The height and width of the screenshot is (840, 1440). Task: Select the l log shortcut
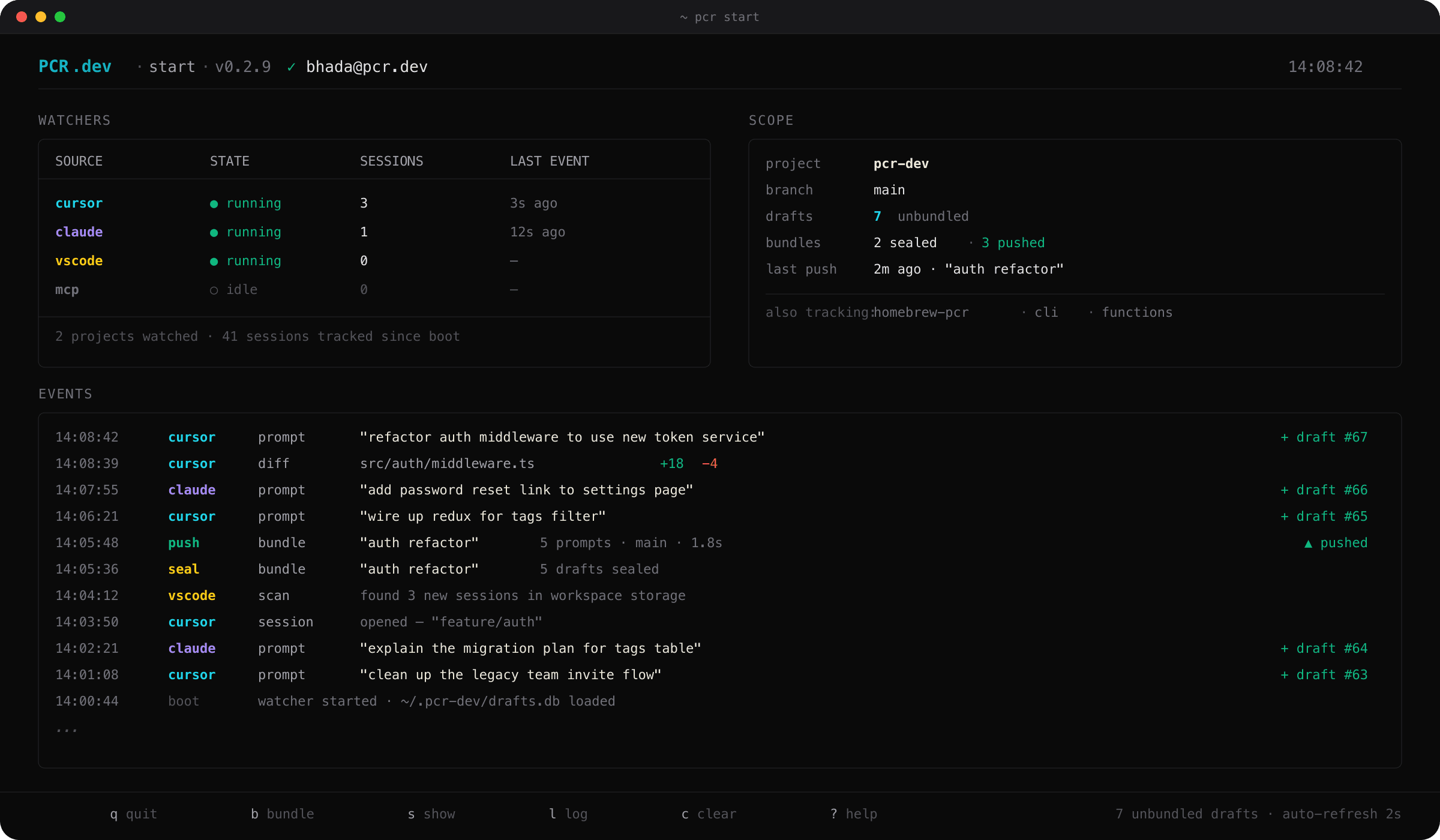(568, 814)
